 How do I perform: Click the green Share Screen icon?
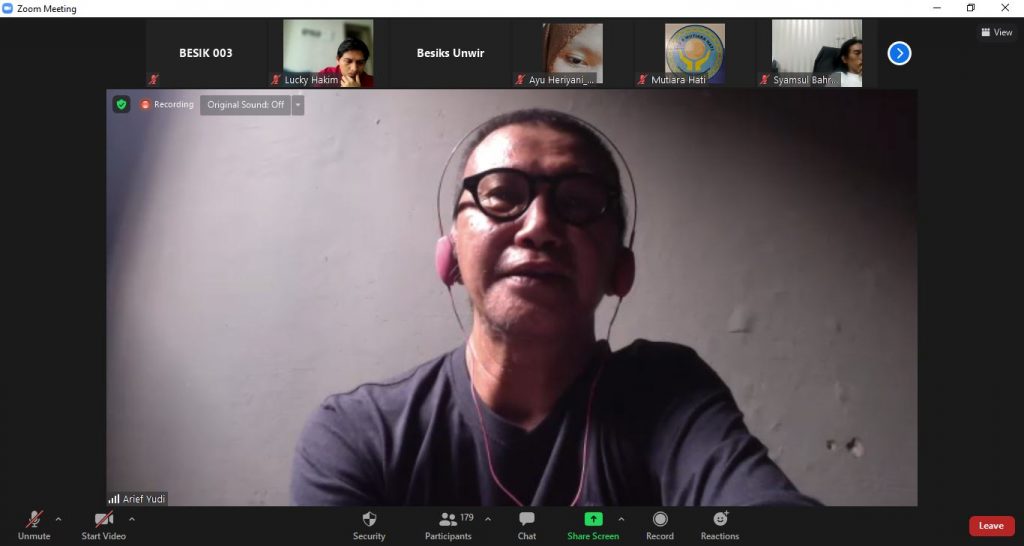click(x=593, y=519)
